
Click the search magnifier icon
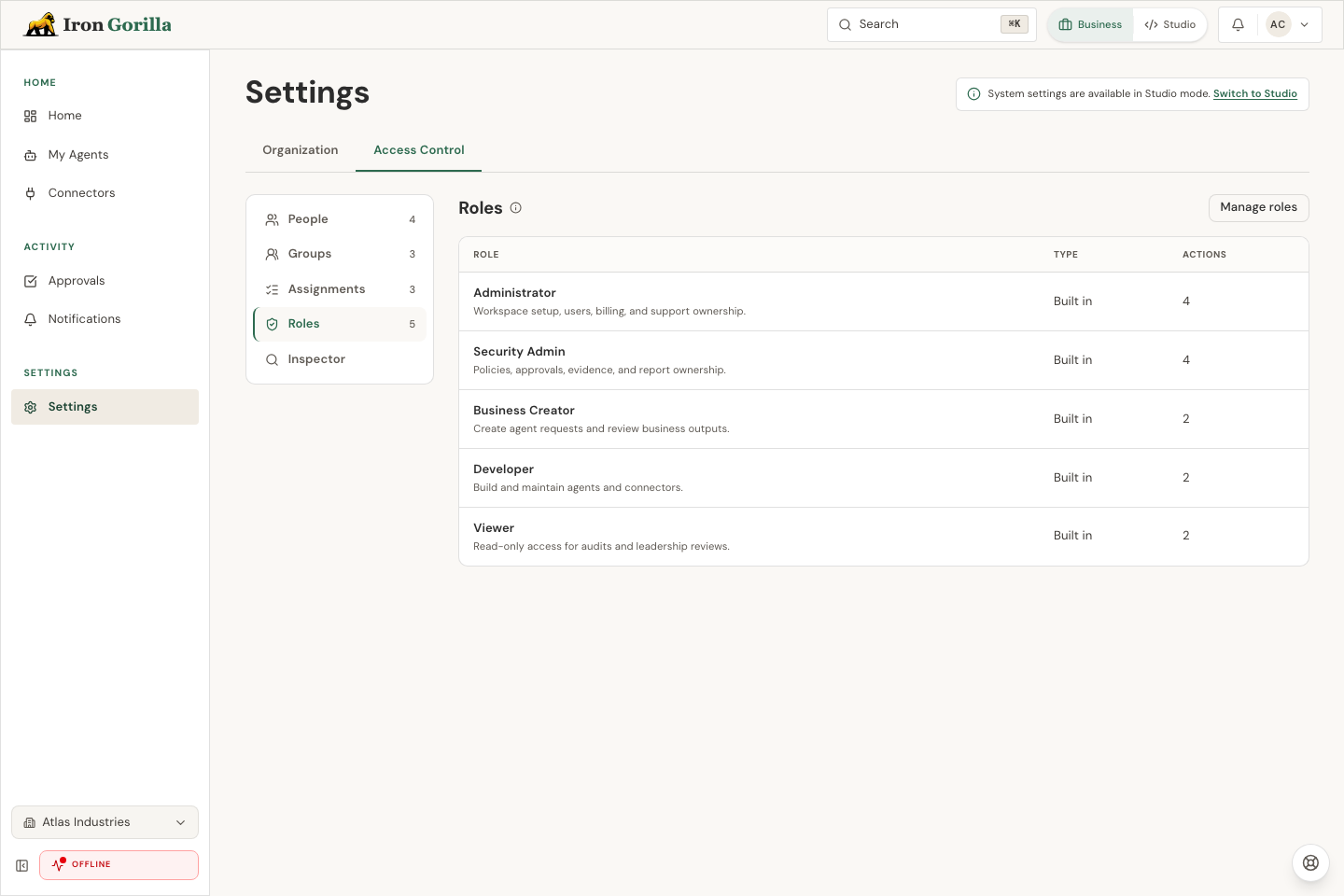(x=845, y=24)
